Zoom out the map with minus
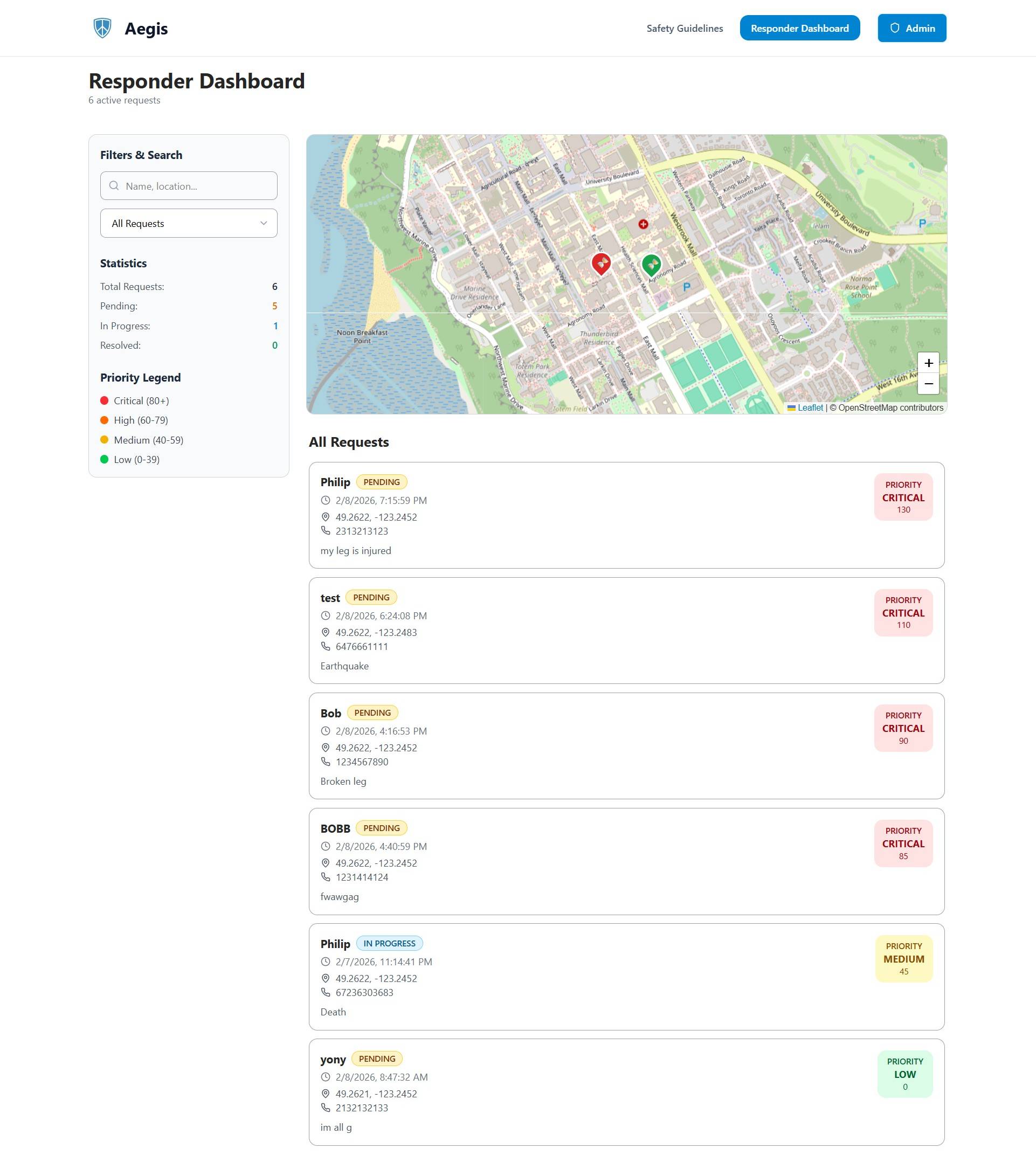The image size is (1036, 1162). pyautogui.click(x=928, y=384)
